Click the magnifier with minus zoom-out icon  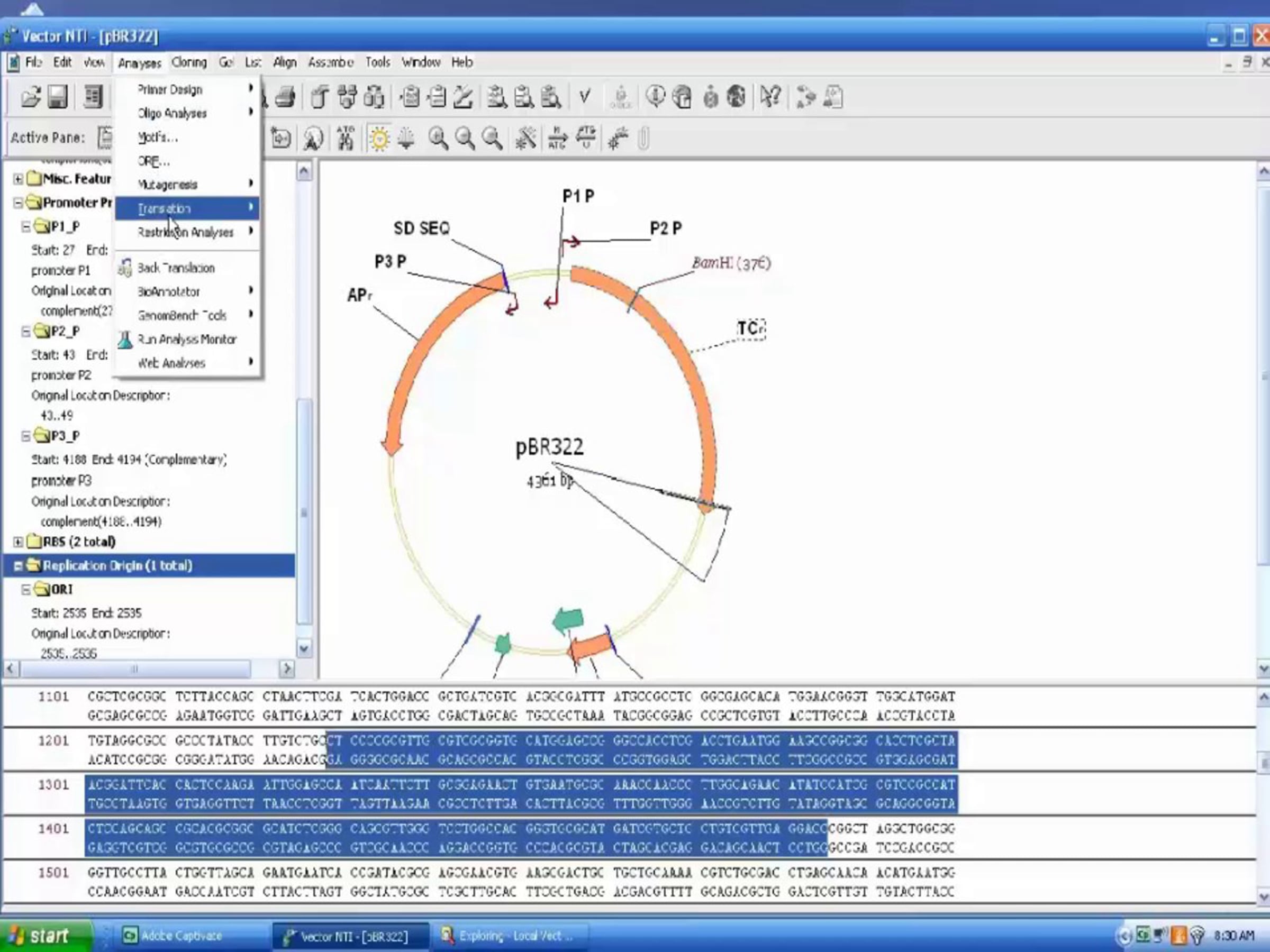point(465,138)
